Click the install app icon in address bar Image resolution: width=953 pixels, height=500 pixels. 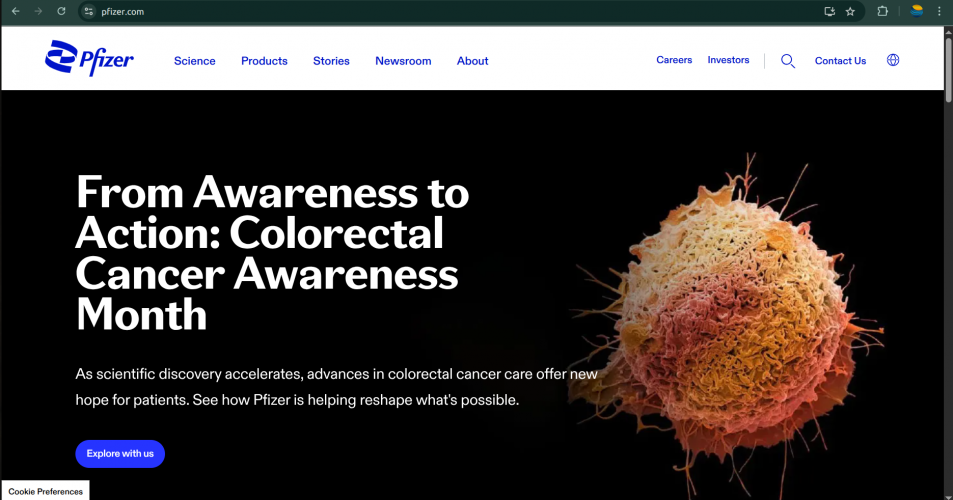(x=829, y=11)
